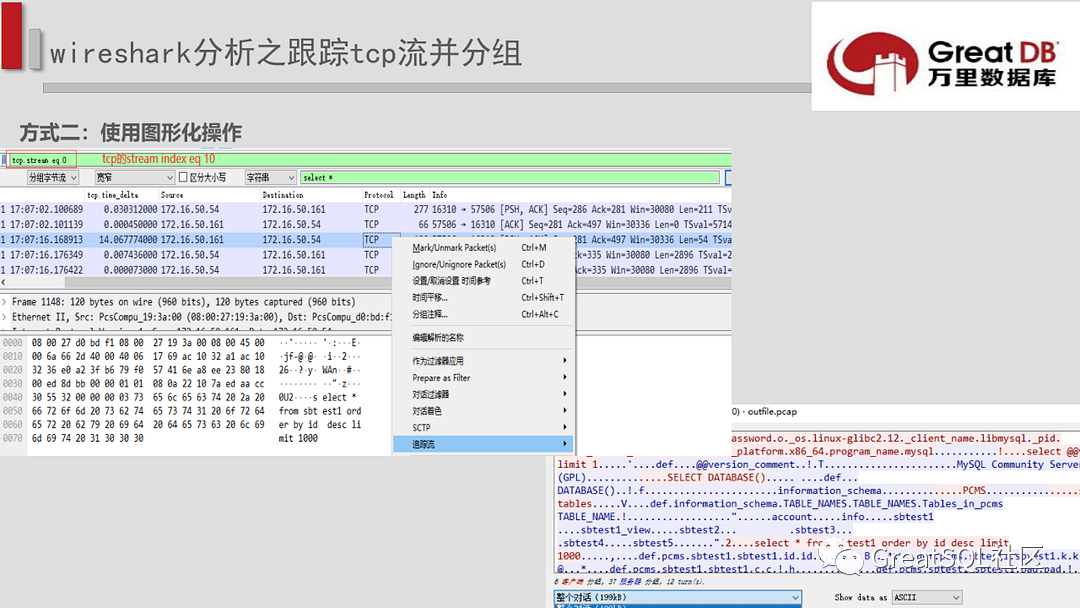Image resolution: width=1080 pixels, height=608 pixels.
Task: Click the 14.067774000 time delta cell
Action: pyautogui.click(x=128, y=240)
